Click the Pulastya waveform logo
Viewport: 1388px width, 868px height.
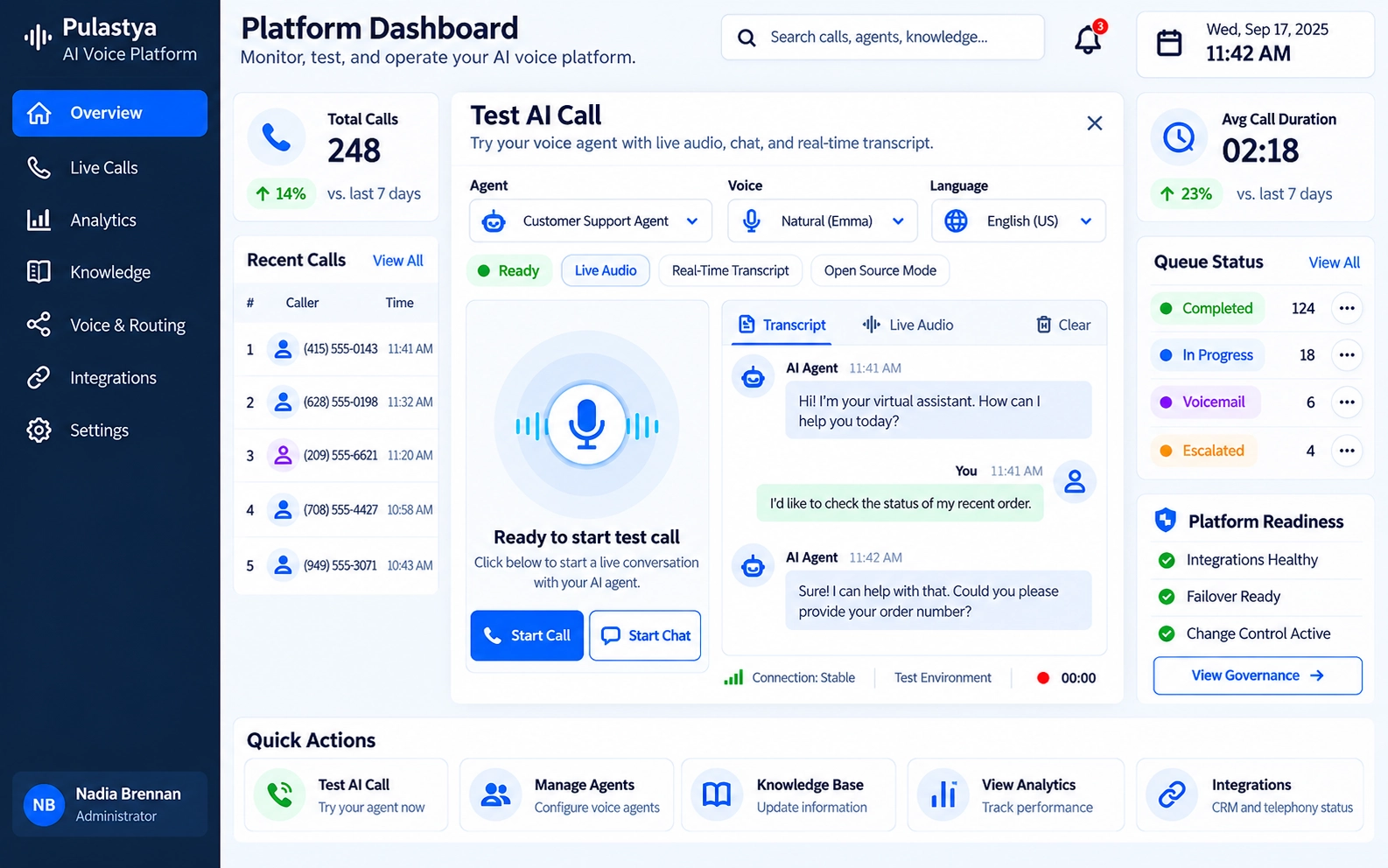click(38, 37)
